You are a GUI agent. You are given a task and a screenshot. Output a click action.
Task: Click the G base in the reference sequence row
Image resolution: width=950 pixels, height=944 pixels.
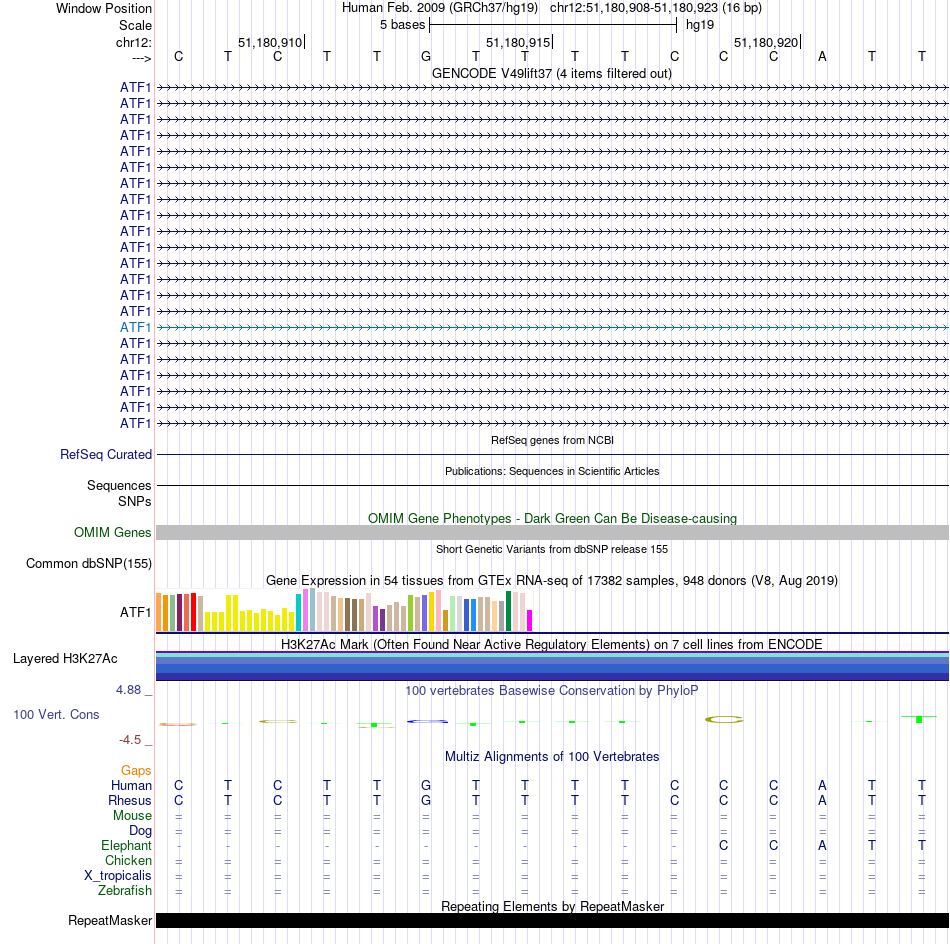click(x=426, y=56)
